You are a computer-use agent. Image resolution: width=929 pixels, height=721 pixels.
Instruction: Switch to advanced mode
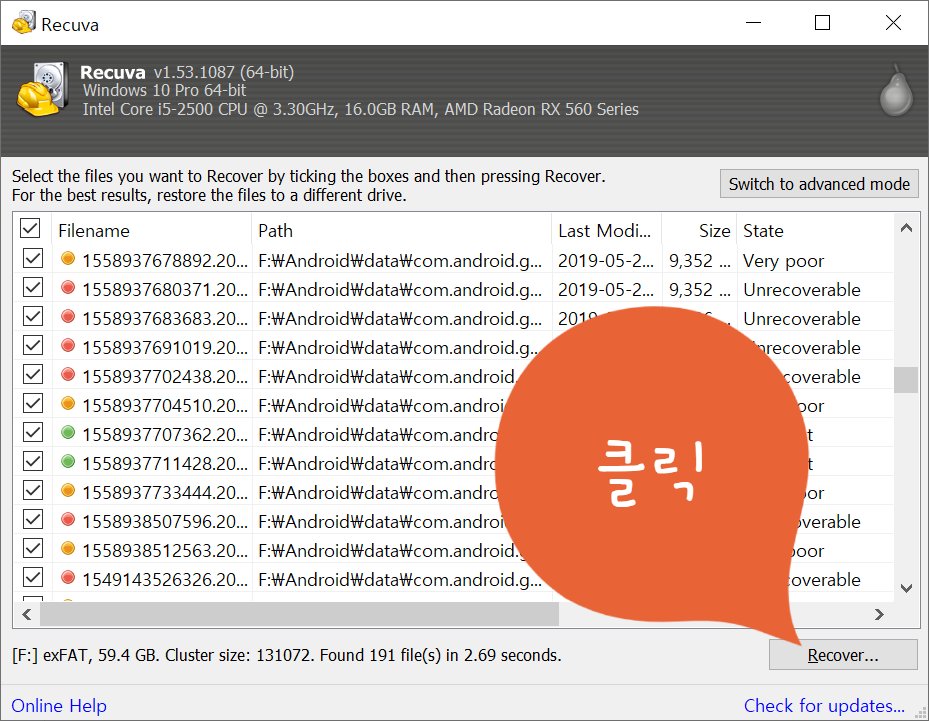819,184
